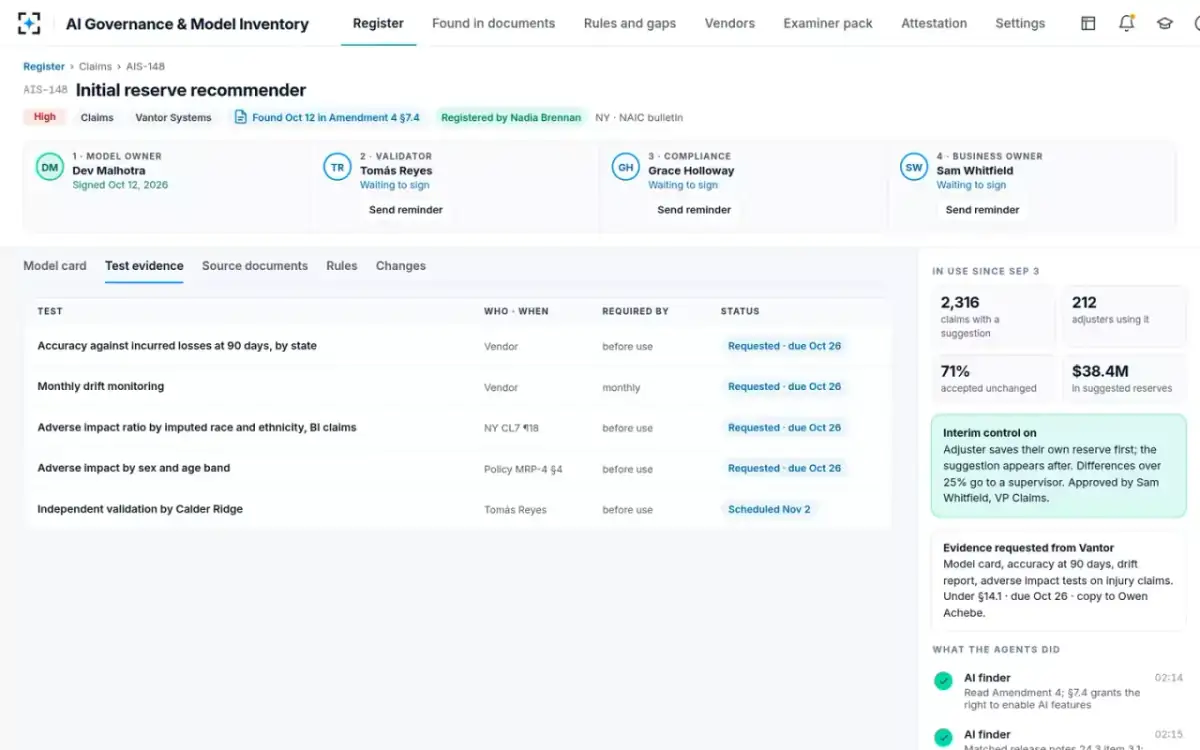Click the DM avatar of Dev Malhotra
Image resolution: width=1200 pixels, height=750 pixels.
coord(50,167)
